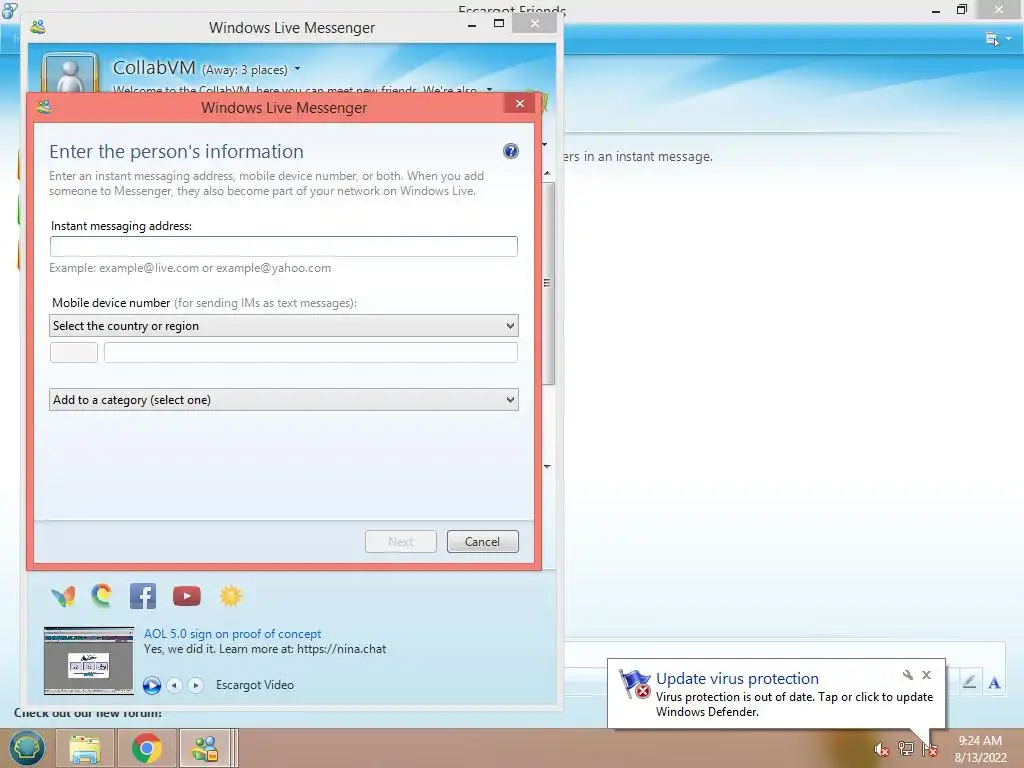Click the Start button on taskbar
The image size is (1024, 768).
click(27, 748)
